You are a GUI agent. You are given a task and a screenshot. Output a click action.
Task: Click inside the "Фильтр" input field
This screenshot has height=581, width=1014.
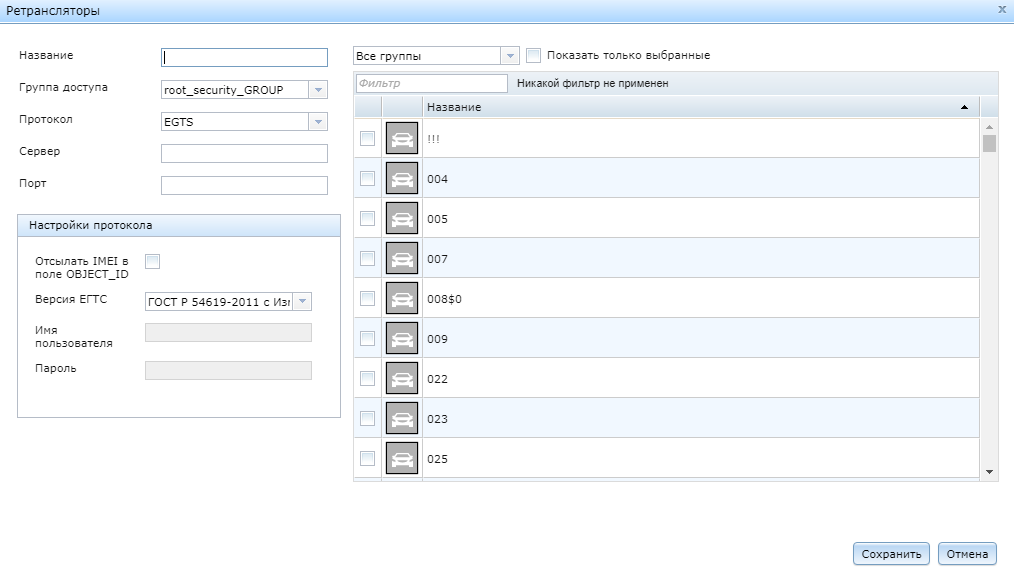click(x=430, y=82)
